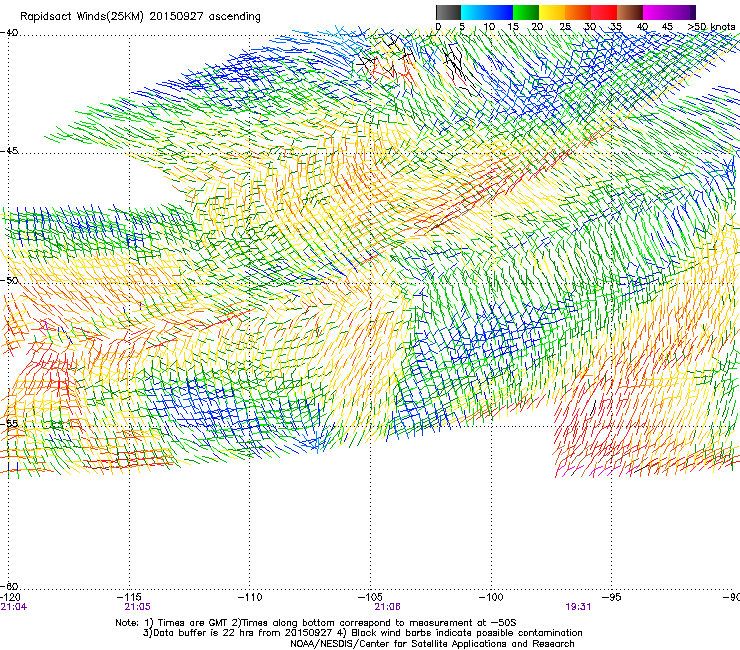Select the red 30-35 knots legend segment

(x=604, y=12)
